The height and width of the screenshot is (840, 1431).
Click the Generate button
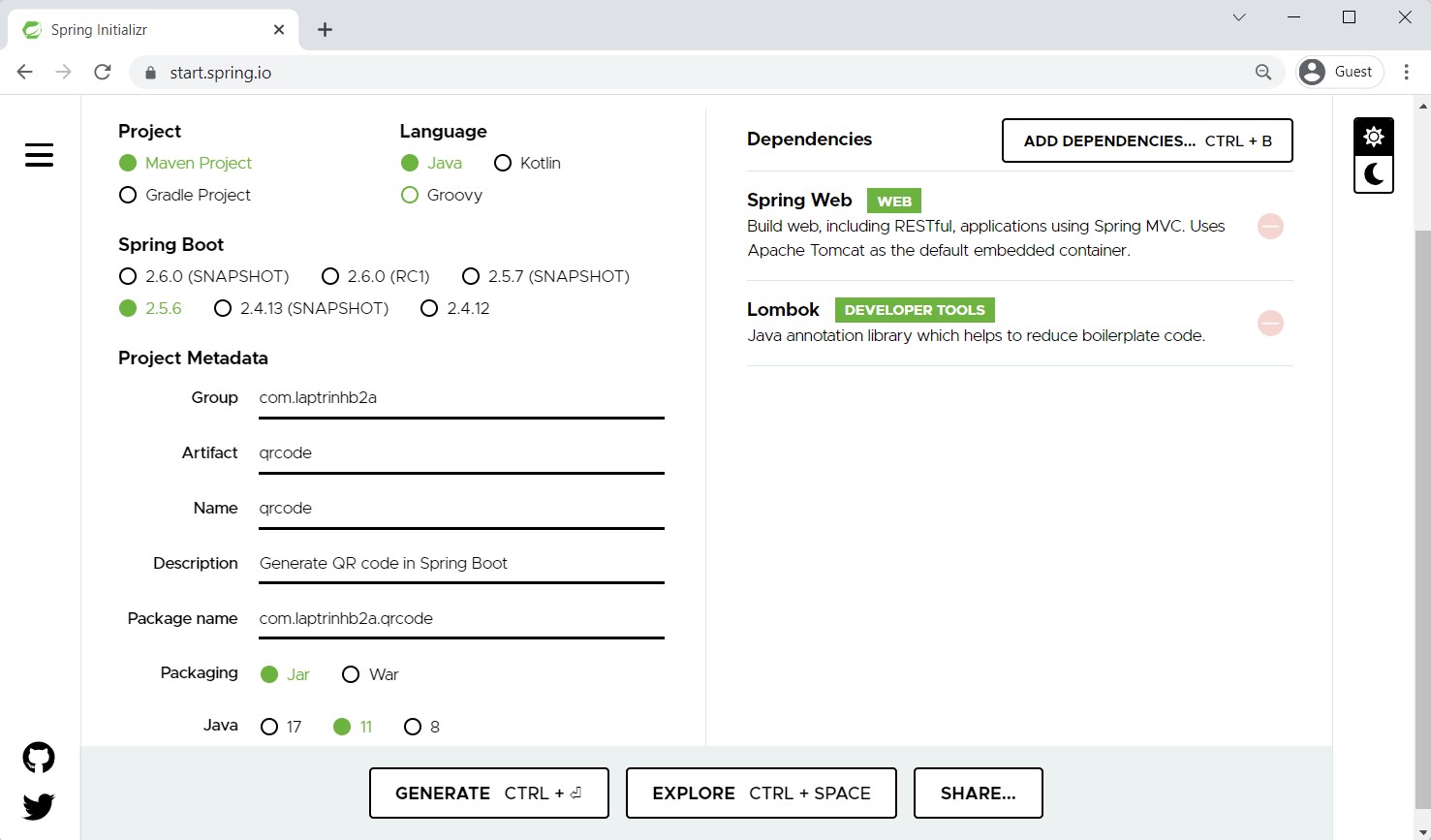pos(489,793)
